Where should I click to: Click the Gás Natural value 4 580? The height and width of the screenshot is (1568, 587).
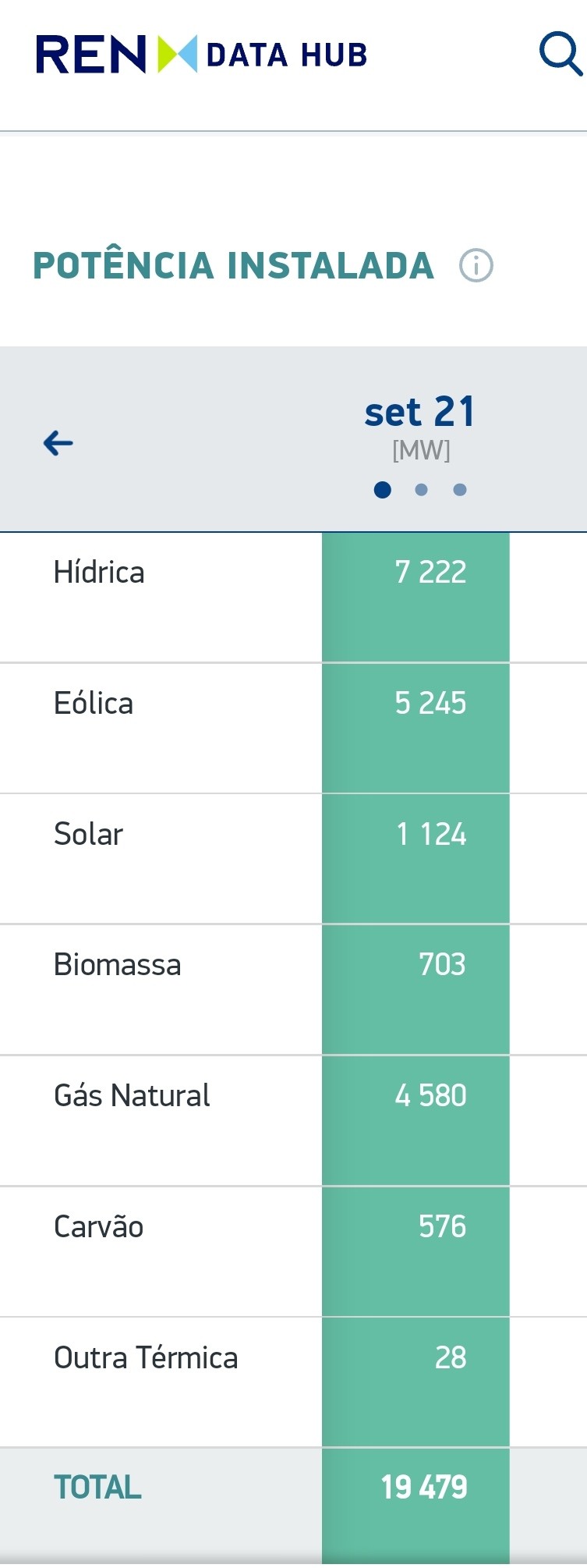pyautogui.click(x=430, y=1096)
